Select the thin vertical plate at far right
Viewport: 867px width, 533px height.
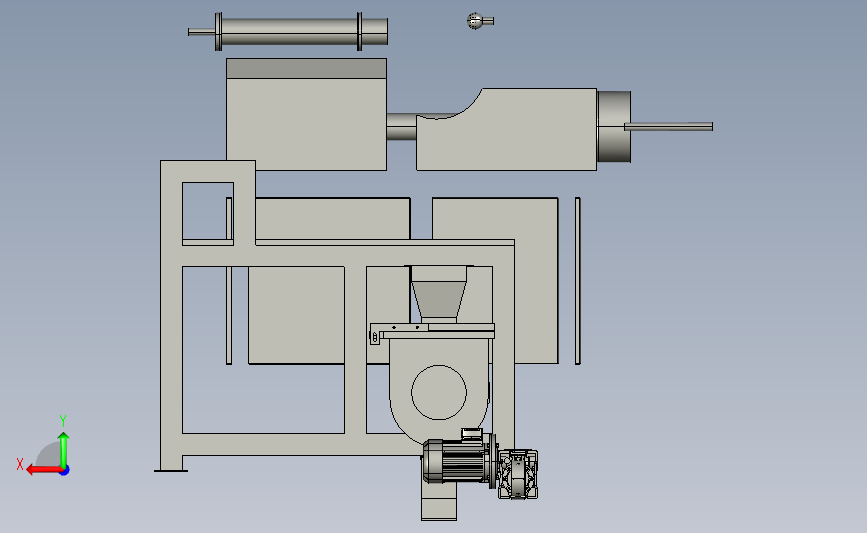(578, 281)
